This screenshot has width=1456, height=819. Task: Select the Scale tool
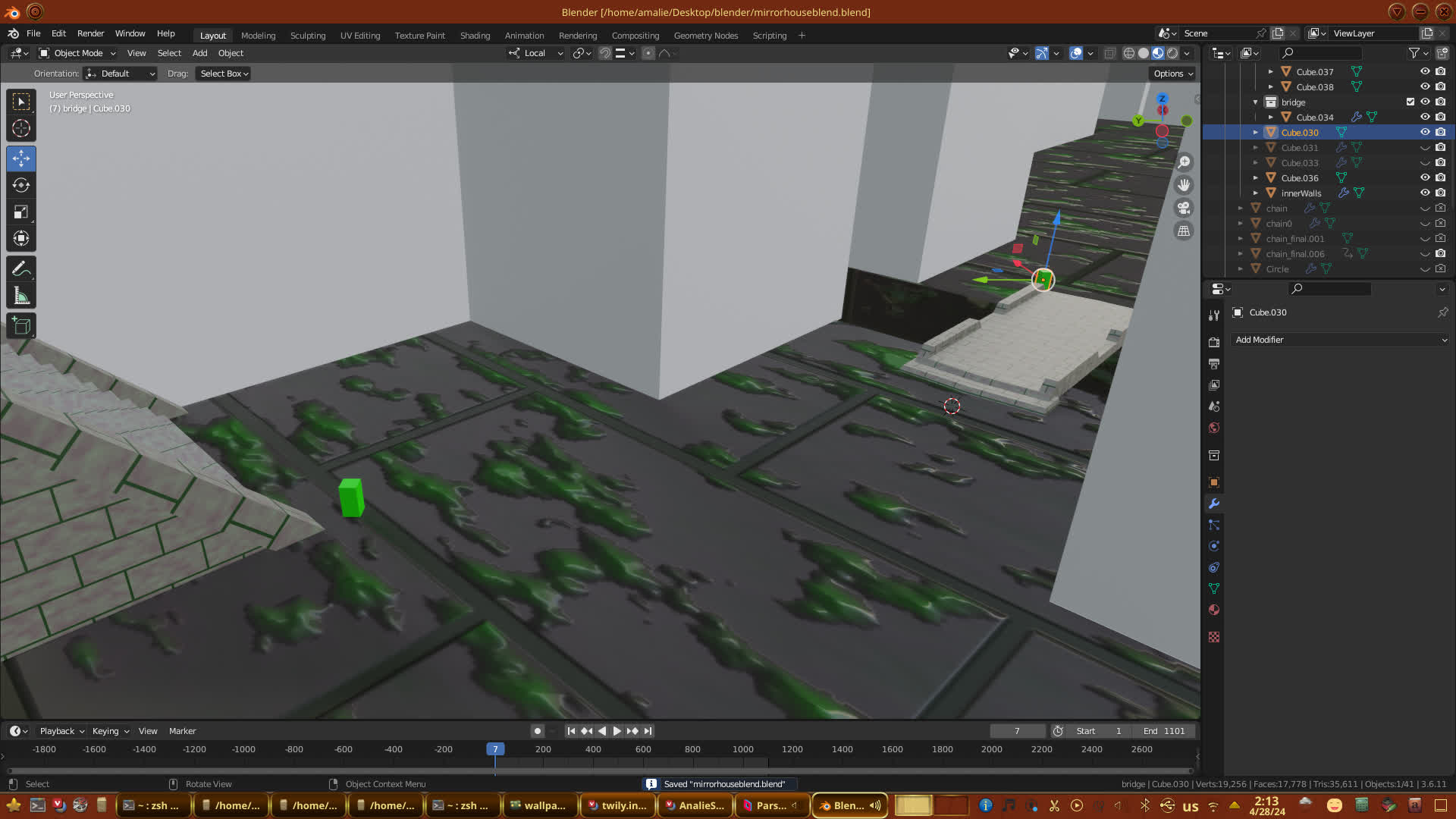coord(21,212)
